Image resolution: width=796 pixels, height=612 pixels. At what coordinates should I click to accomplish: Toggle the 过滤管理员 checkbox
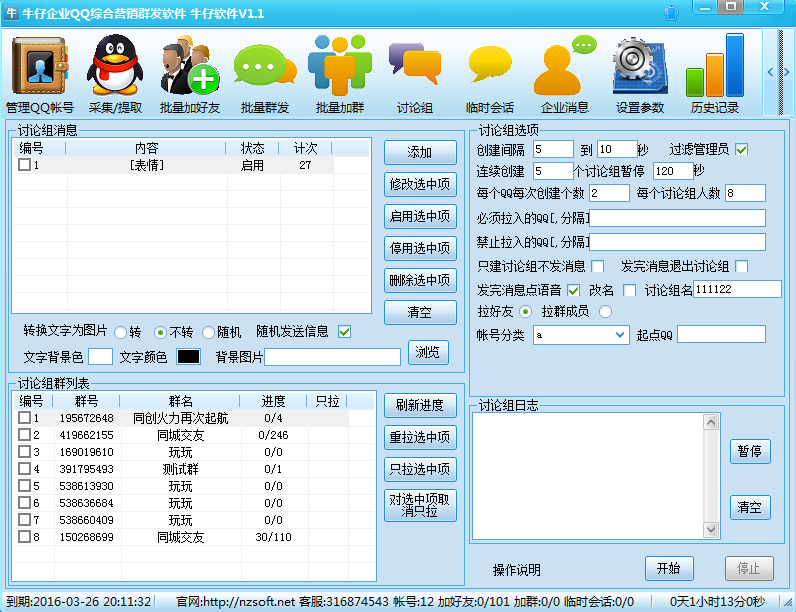point(742,149)
